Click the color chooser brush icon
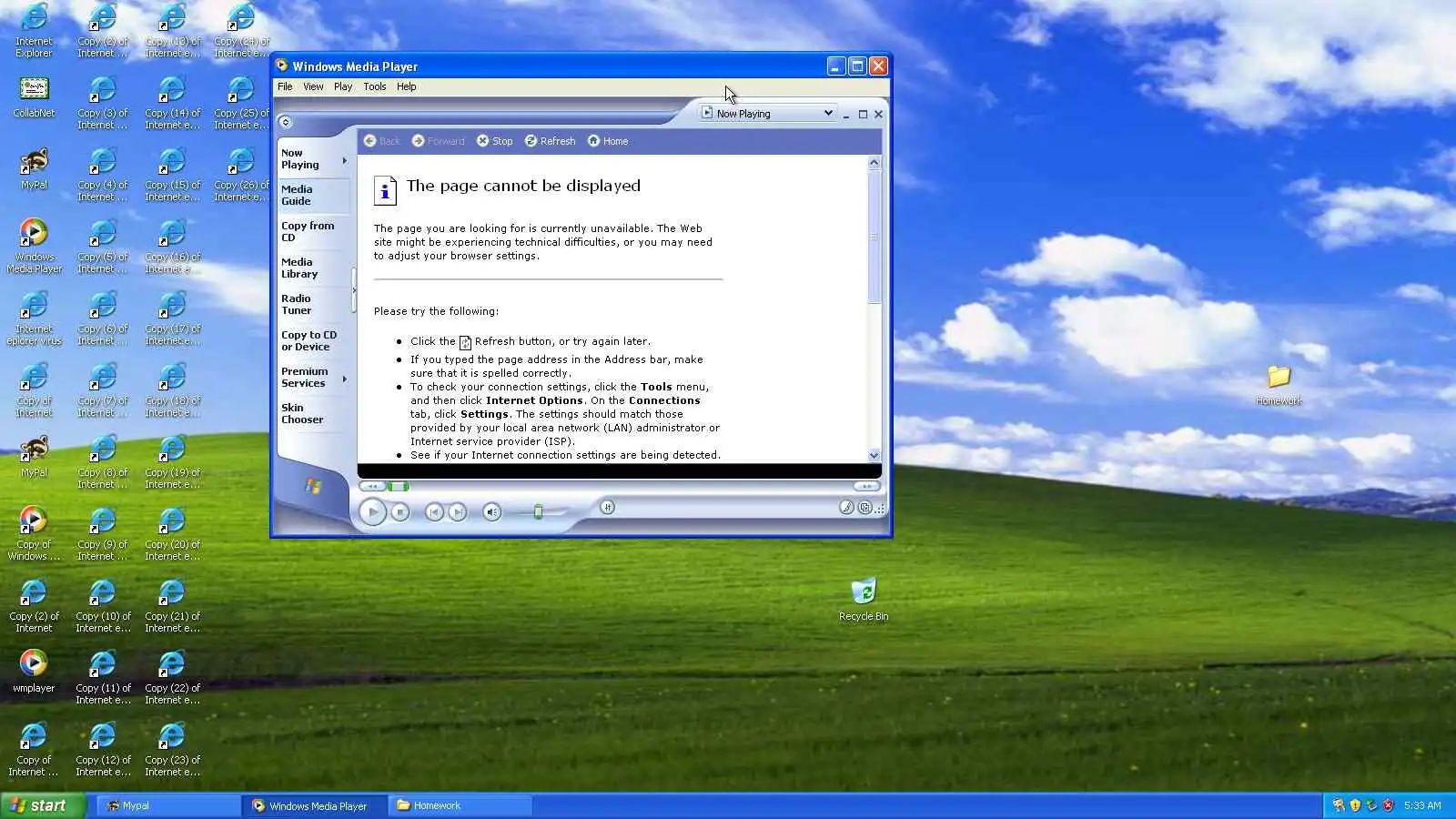The height and width of the screenshot is (819, 1456). pyautogui.click(x=846, y=508)
